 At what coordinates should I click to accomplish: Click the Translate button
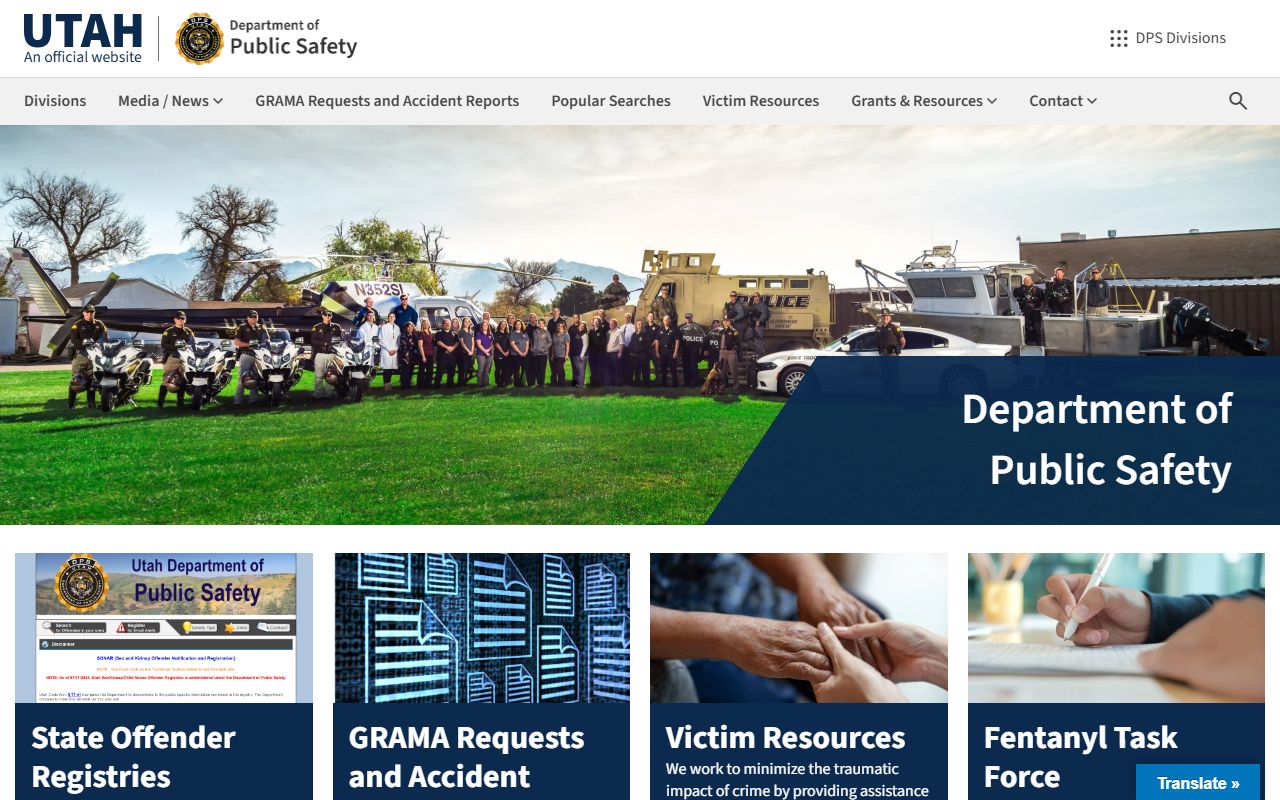tap(1198, 783)
